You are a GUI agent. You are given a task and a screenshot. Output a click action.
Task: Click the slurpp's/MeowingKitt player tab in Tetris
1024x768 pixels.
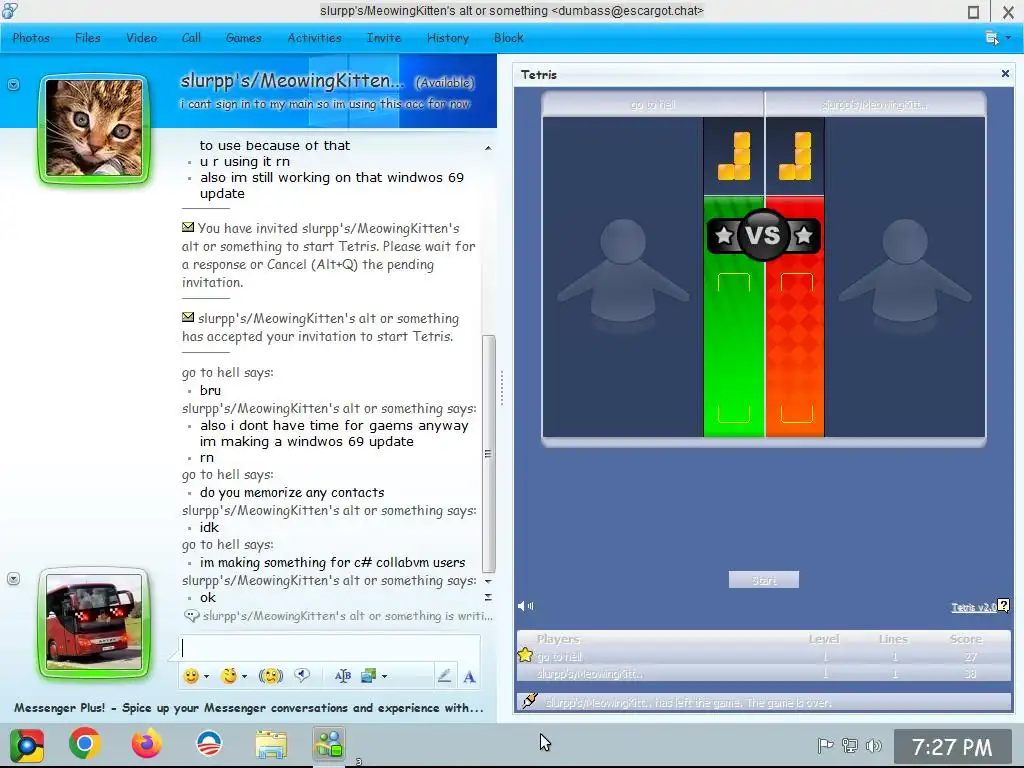tap(875, 104)
